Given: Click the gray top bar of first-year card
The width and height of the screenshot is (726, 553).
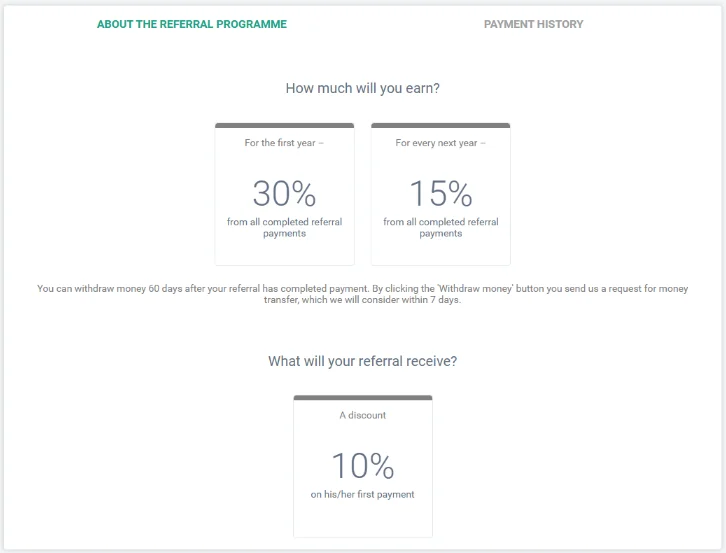Looking at the screenshot, I should coord(284,125).
